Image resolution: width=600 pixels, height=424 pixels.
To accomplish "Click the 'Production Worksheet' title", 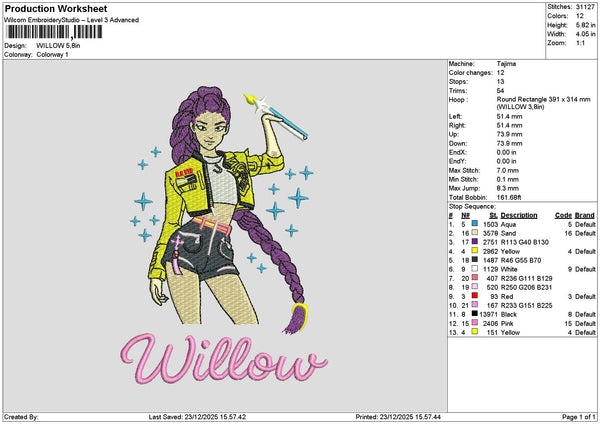I will tap(56, 8).
